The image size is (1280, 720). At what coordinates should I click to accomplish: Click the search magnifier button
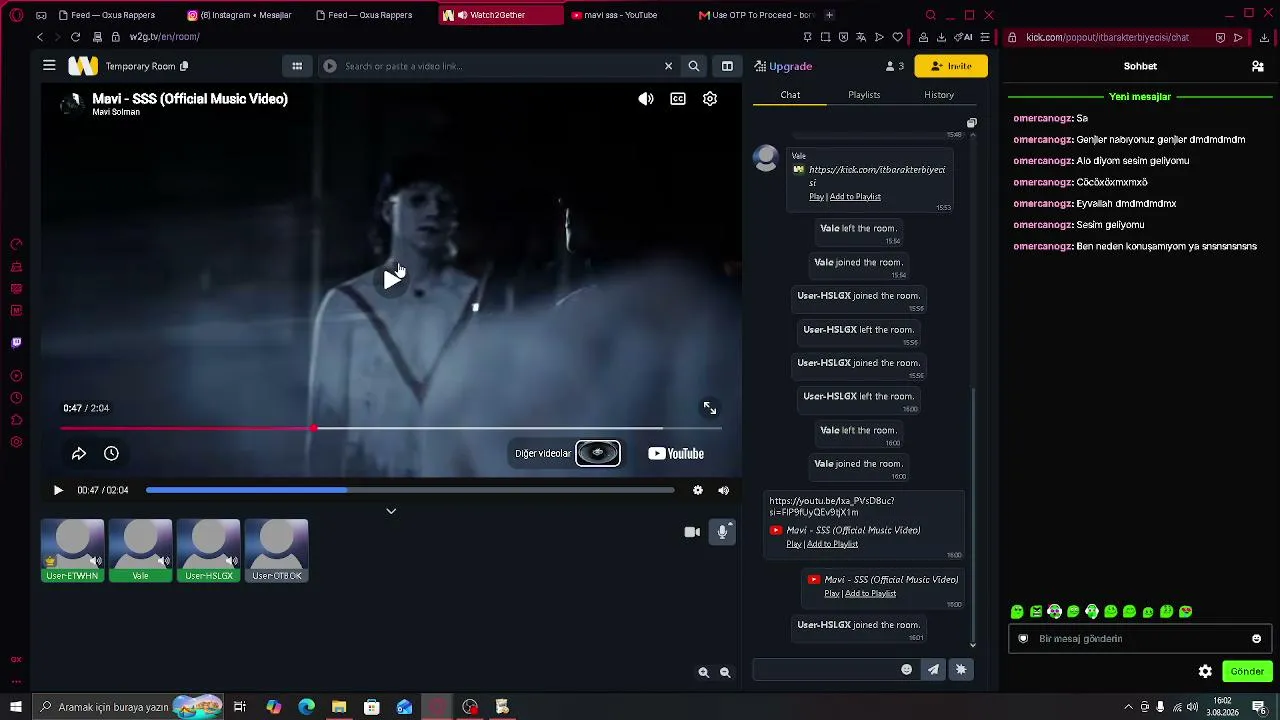(x=694, y=66)
